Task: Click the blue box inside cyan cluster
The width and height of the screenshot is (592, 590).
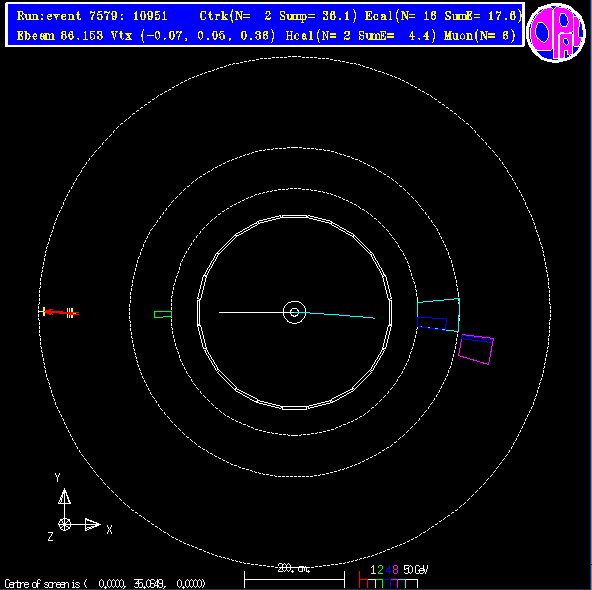Action: [432, 323]
